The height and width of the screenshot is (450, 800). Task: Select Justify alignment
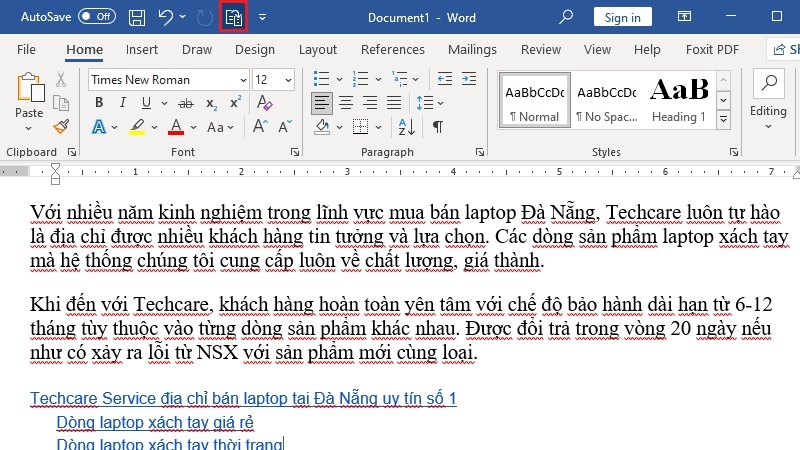pyautogui.click(x=394, y=103)
